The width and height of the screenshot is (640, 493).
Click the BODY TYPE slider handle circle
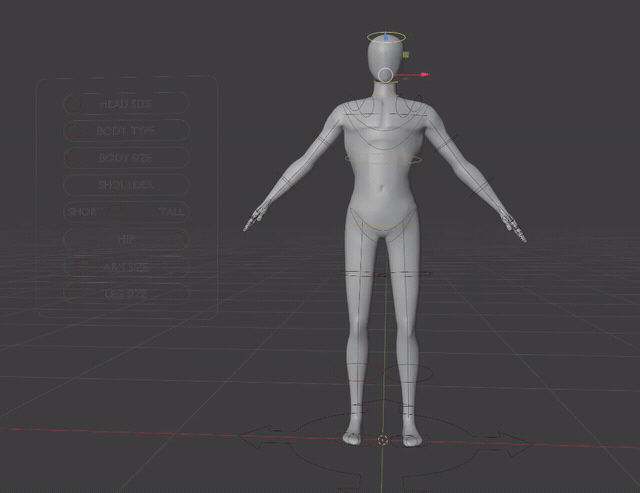(x=74, y=131)
